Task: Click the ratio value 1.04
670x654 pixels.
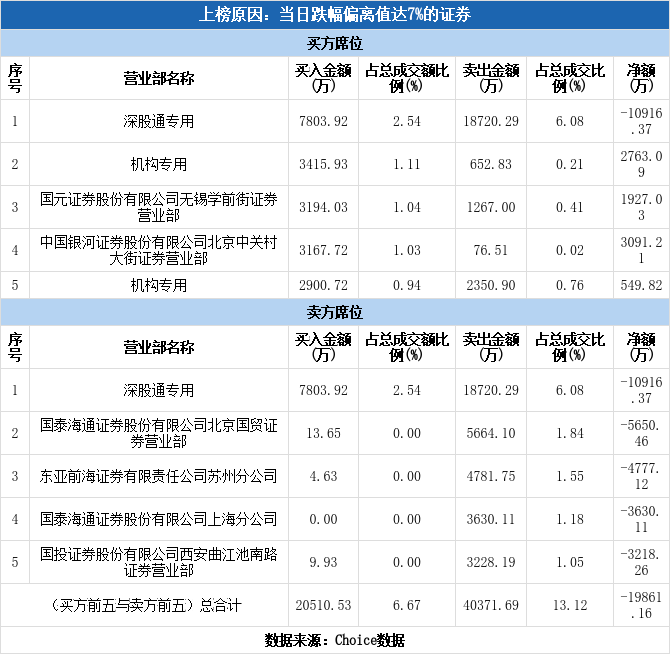Action: tap(406, 208)
